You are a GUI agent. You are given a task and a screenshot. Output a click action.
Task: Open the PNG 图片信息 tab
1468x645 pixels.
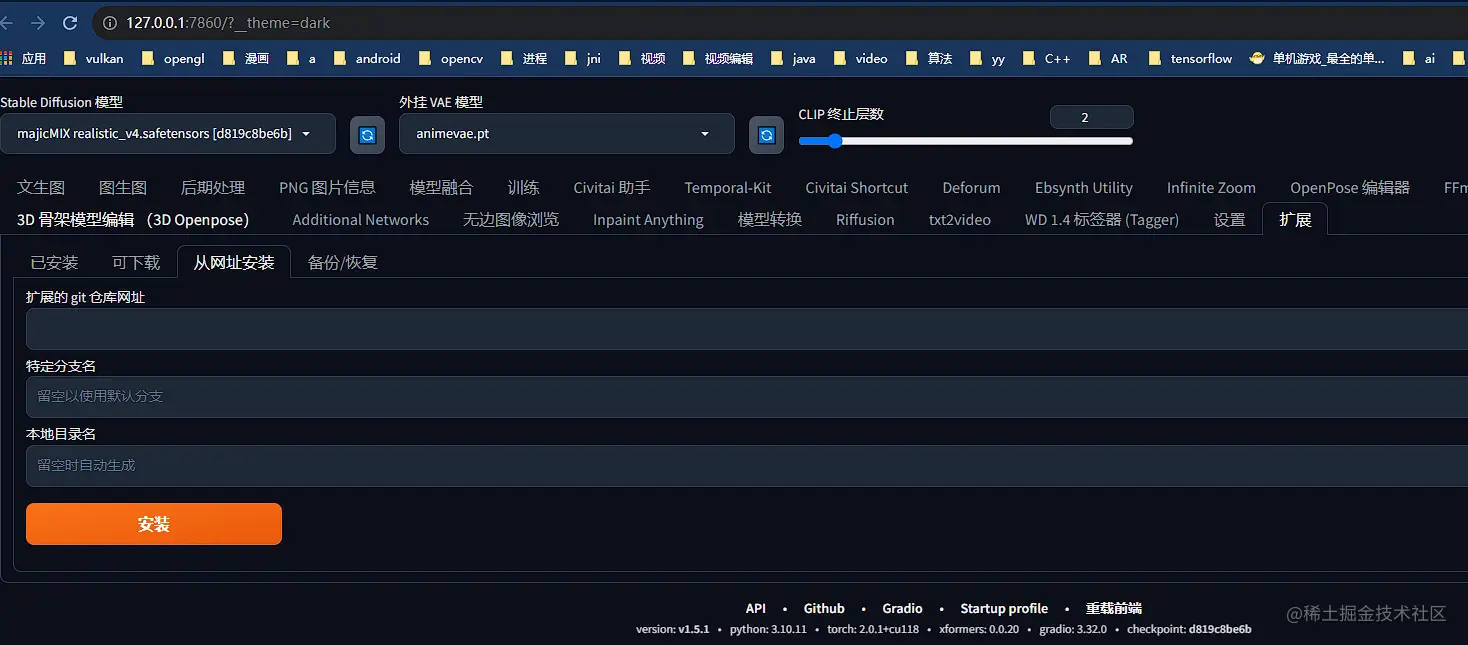point(327,188)
